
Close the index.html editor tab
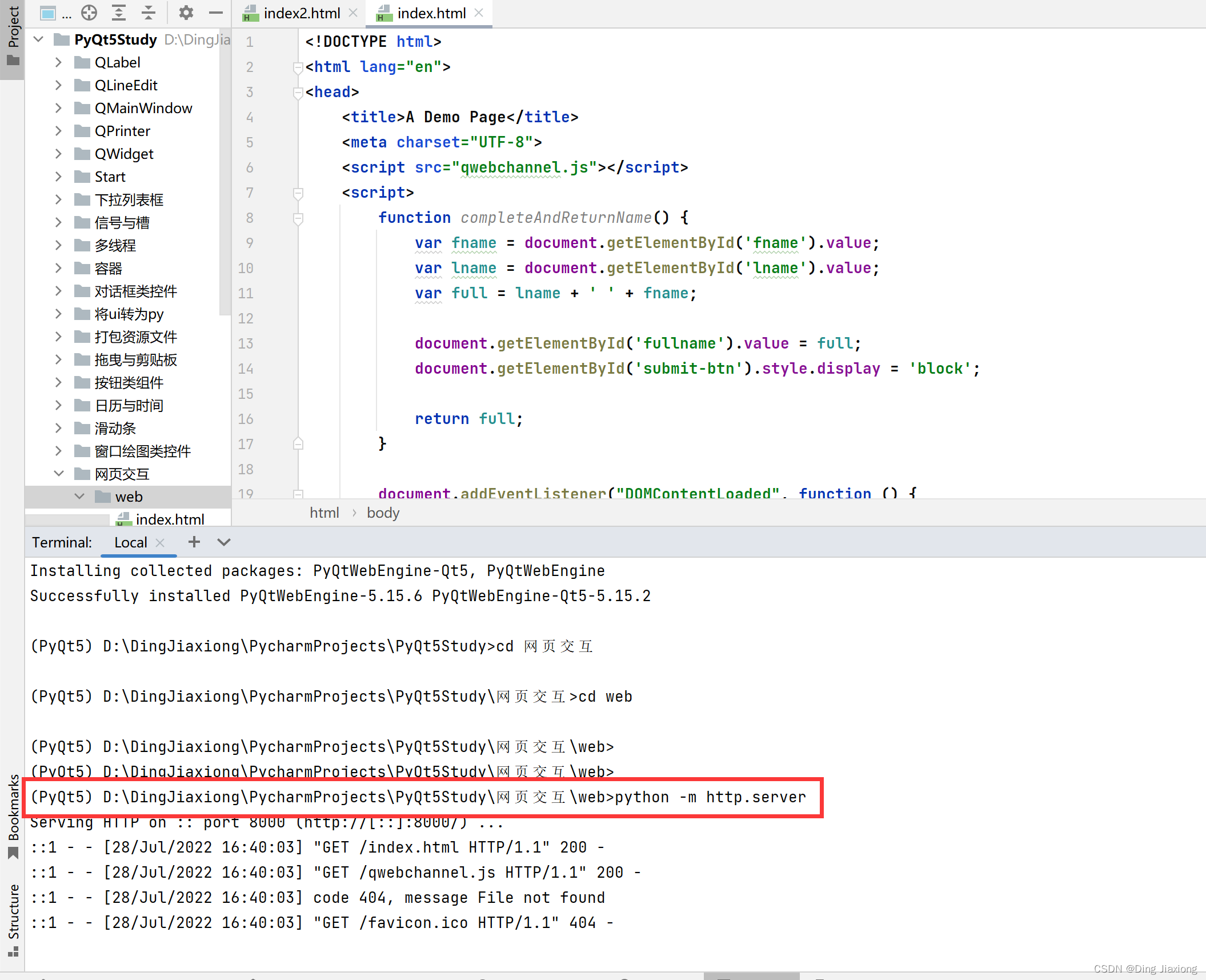point(479,13)
